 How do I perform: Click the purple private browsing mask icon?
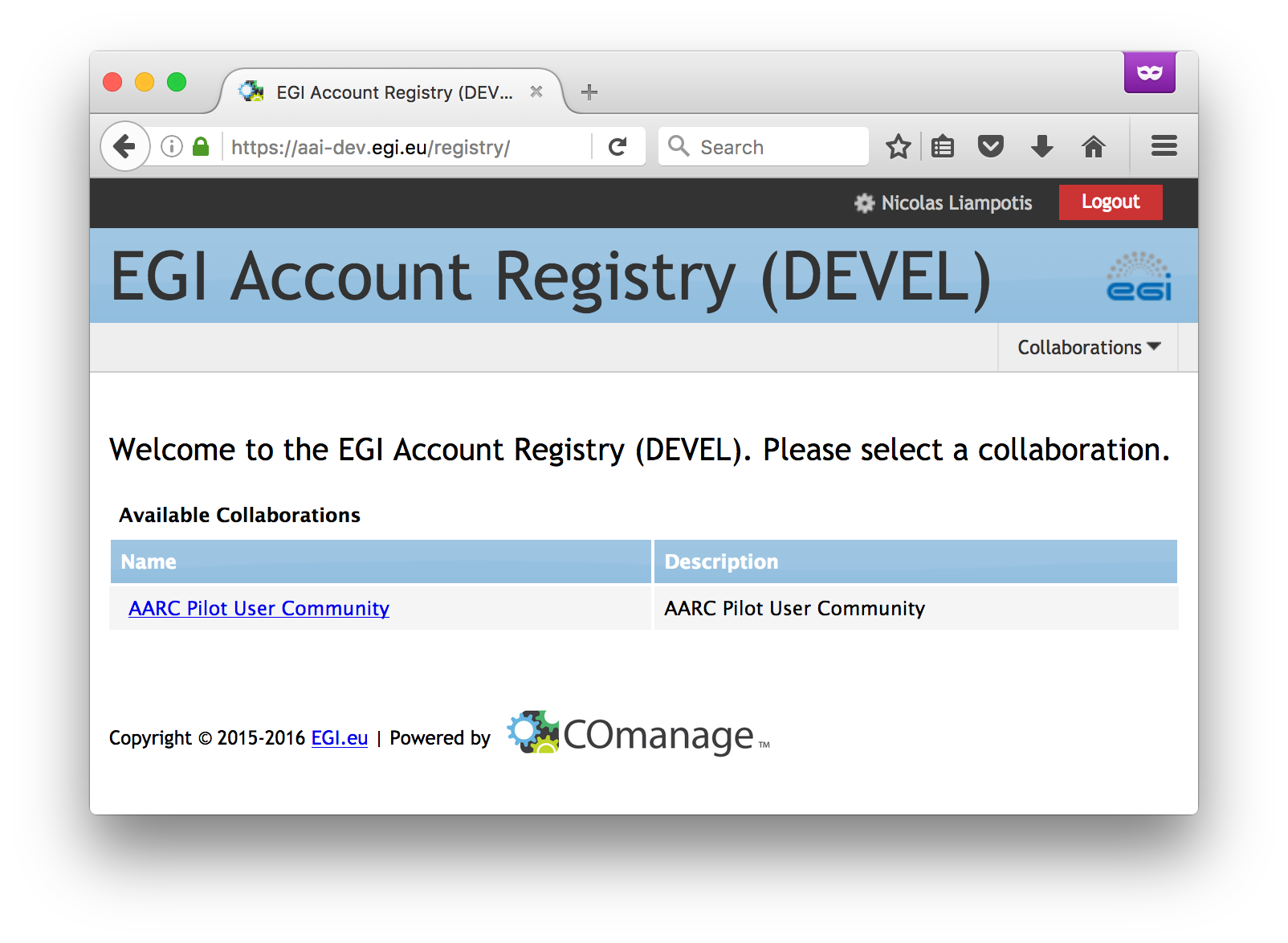tap(1150, 73)
